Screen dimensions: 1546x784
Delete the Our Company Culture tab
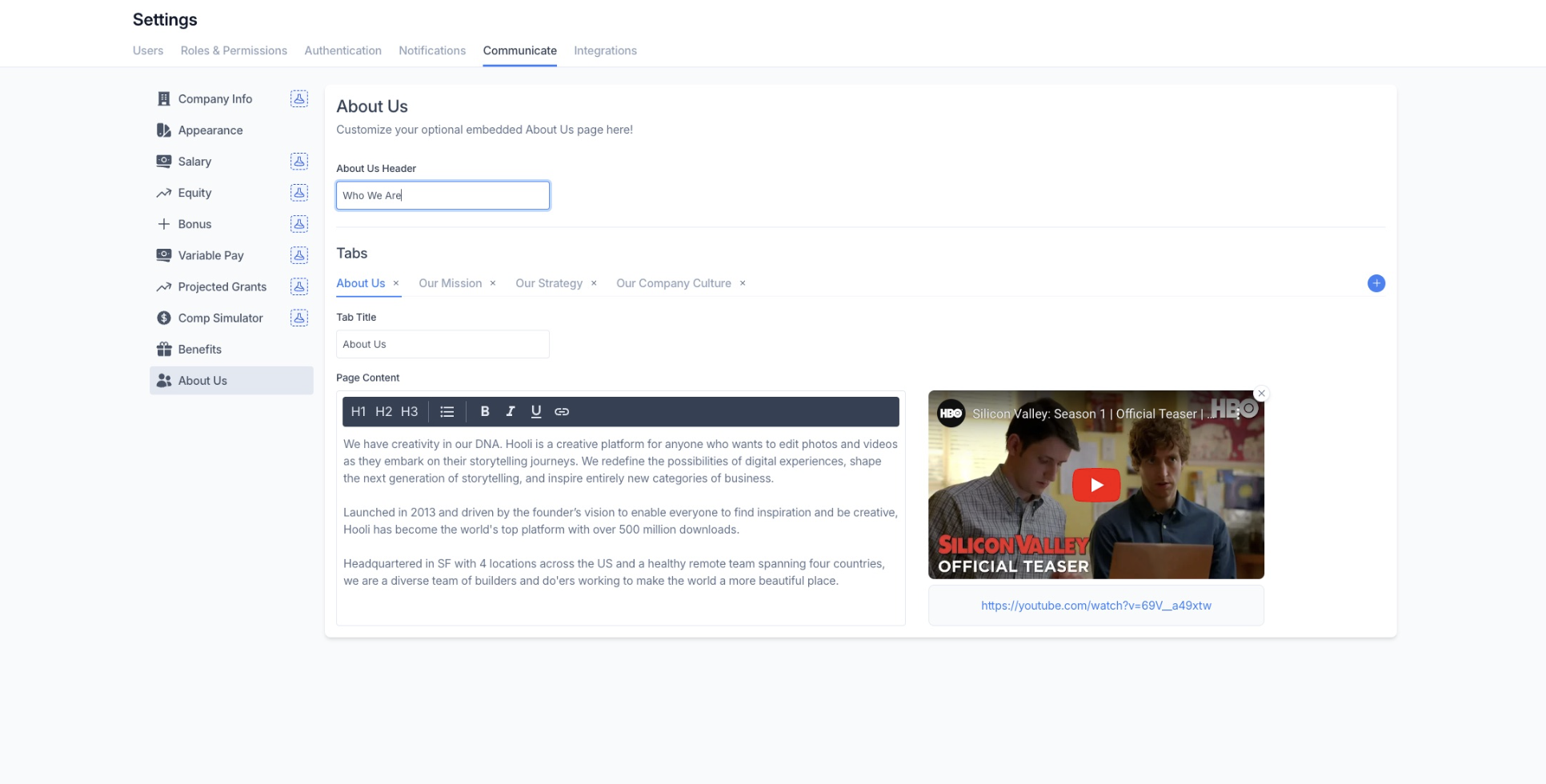click(743, 283)
